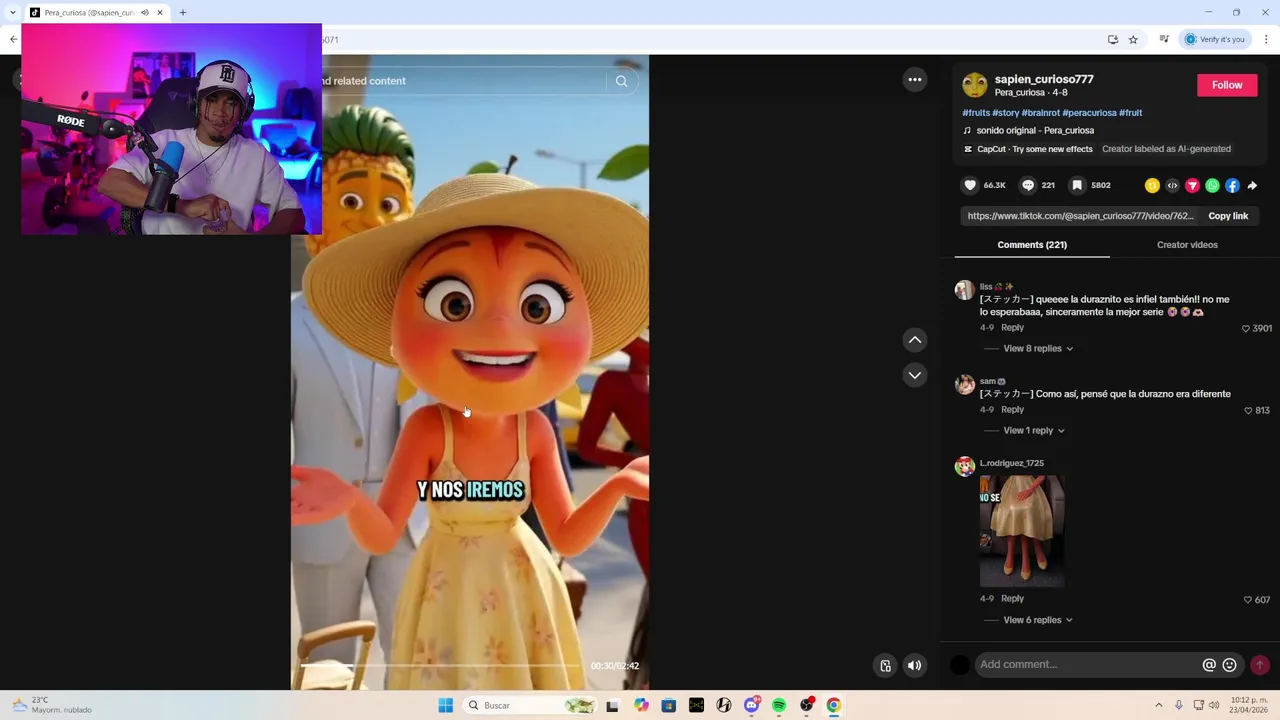
Task: Open the #fruits hashtag
Action: click(976, 113)
